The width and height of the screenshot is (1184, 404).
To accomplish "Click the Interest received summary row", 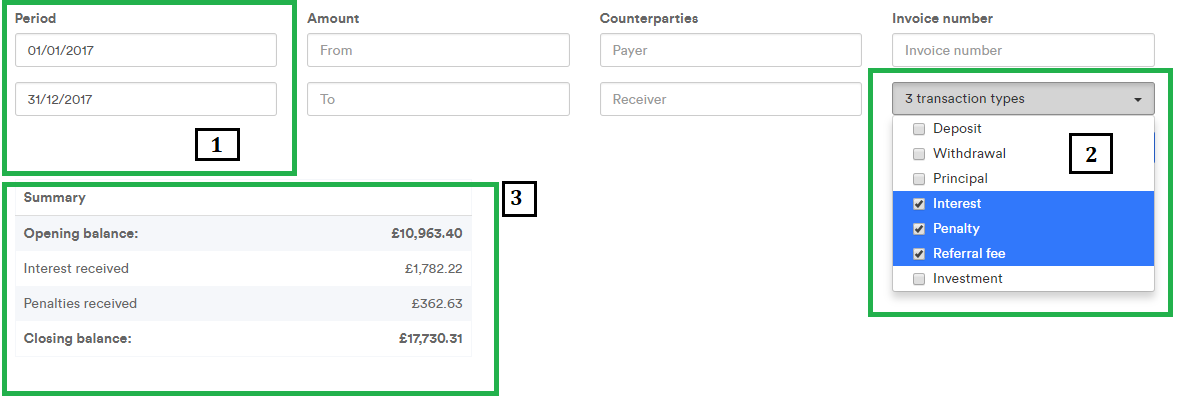I will [243, 269].
